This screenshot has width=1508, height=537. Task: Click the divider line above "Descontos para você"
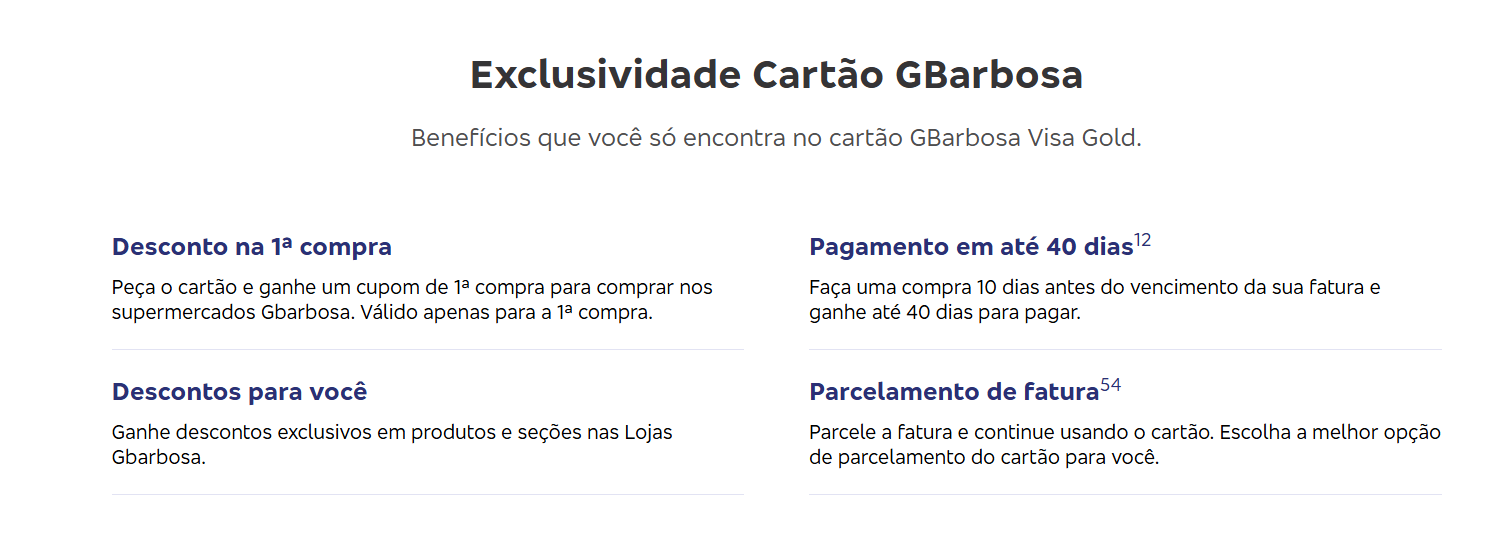(x=428, y=350)
